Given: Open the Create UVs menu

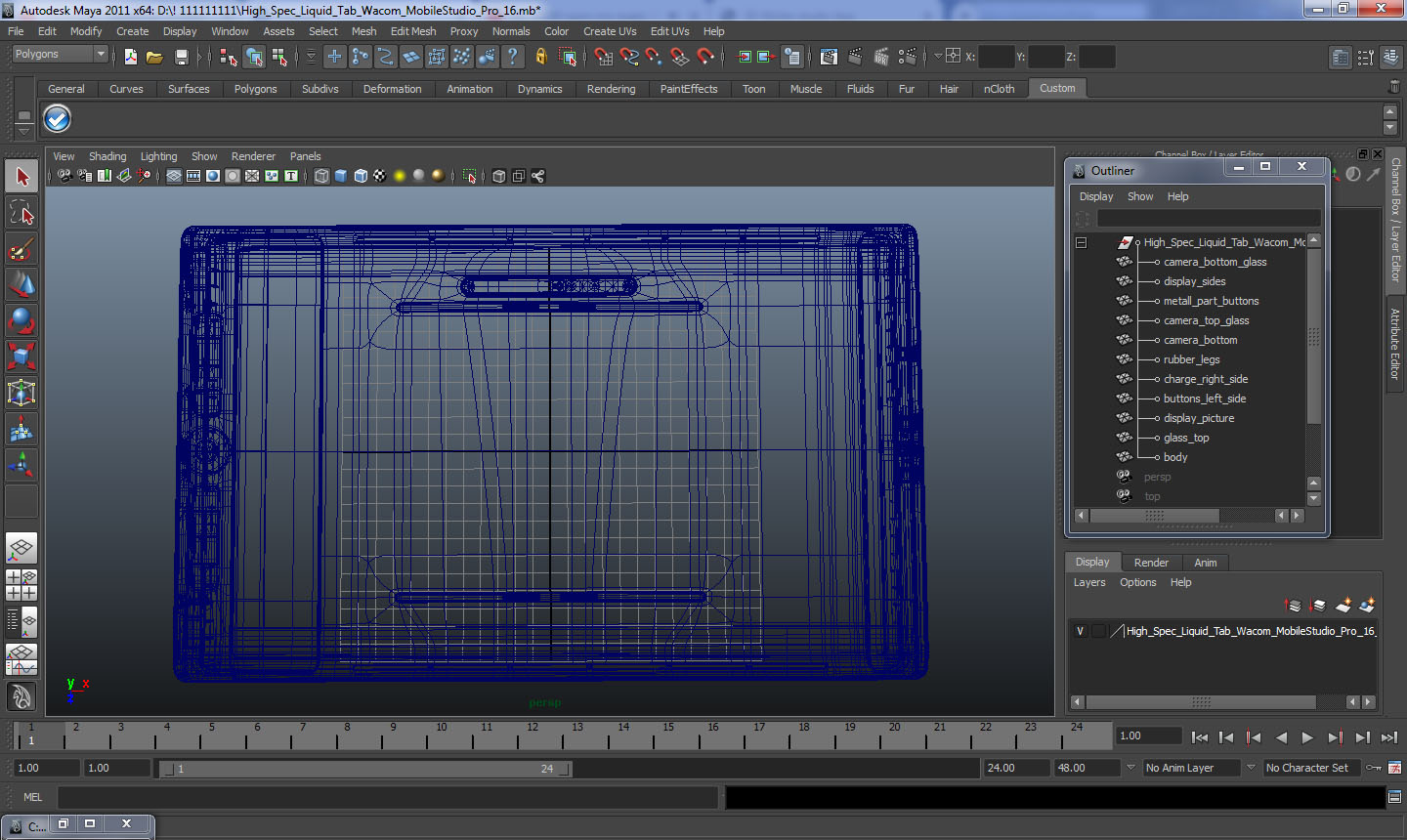Looking at the screenshot, I should click(x=610, y=31).
